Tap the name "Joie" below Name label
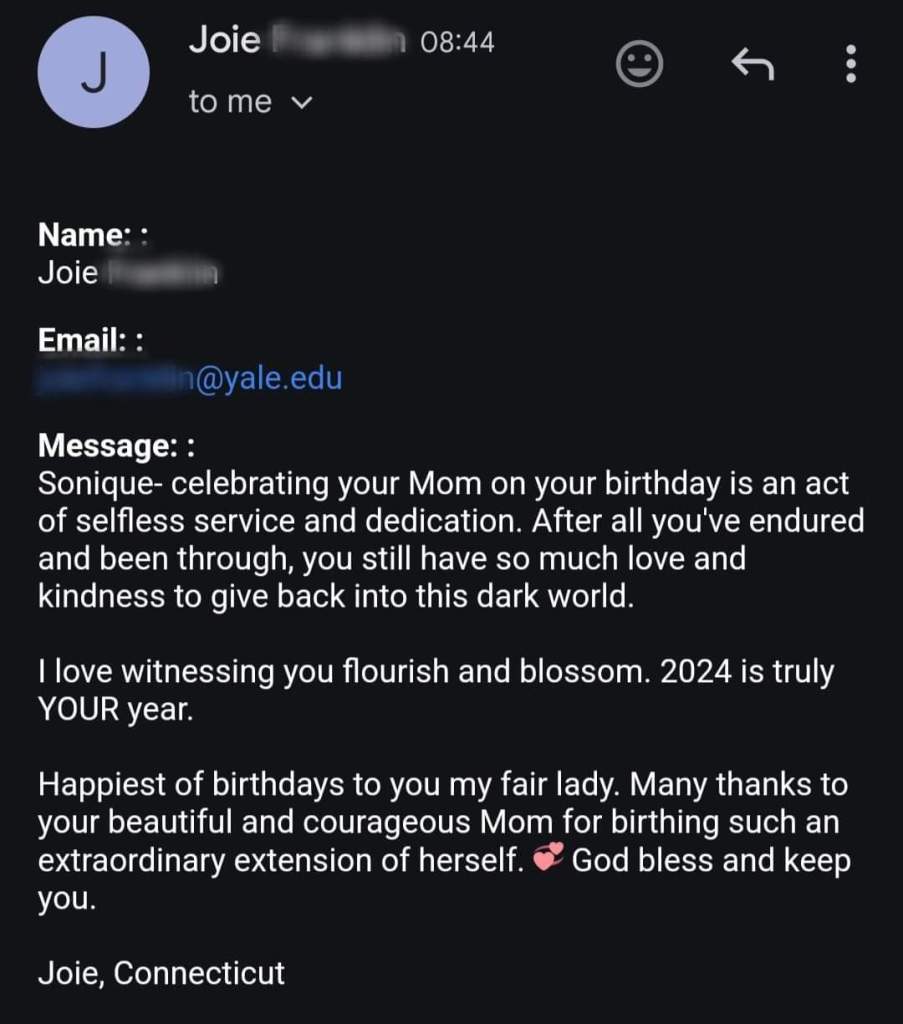The width and height of the screenshot is (903, 1024). (68, 272)
